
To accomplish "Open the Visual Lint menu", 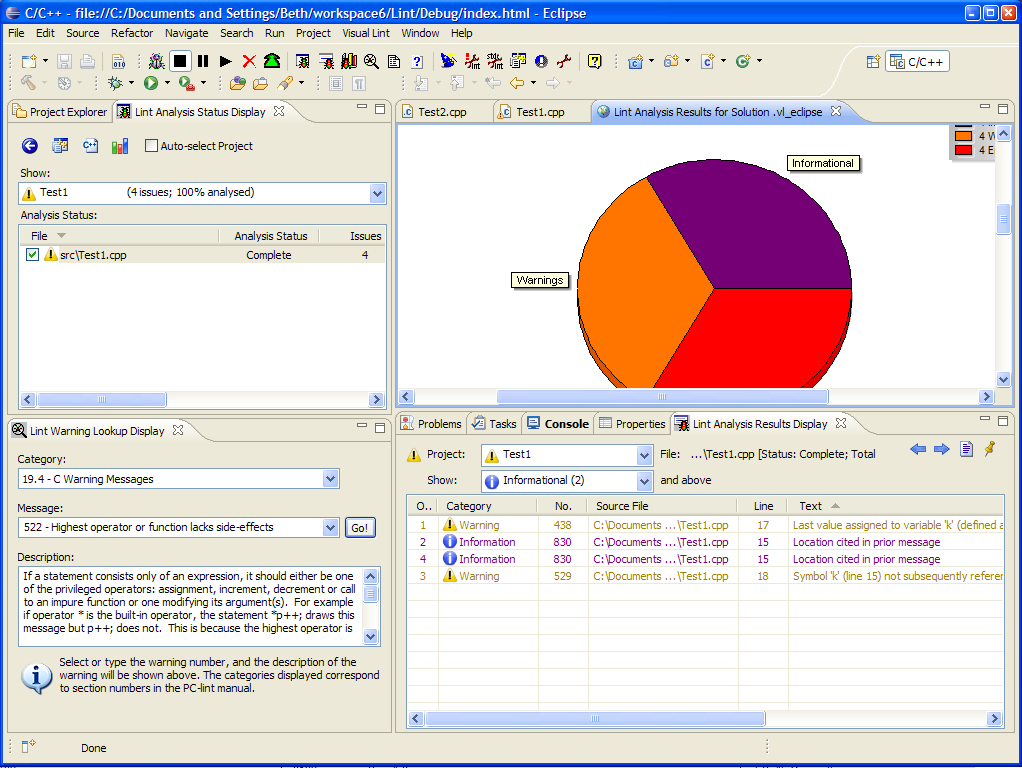I will click(366, 33).
